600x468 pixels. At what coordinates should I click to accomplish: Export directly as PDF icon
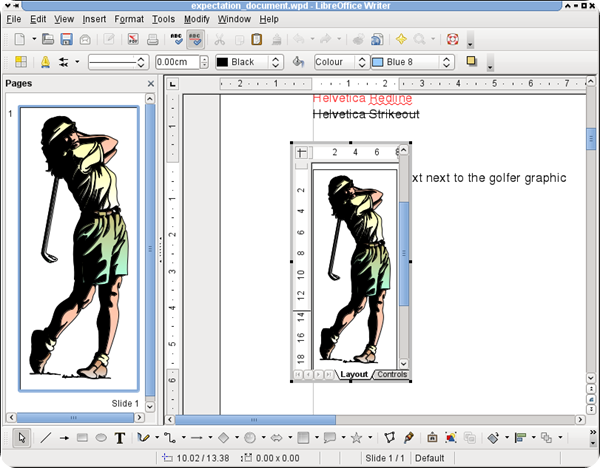click(133, 39)
